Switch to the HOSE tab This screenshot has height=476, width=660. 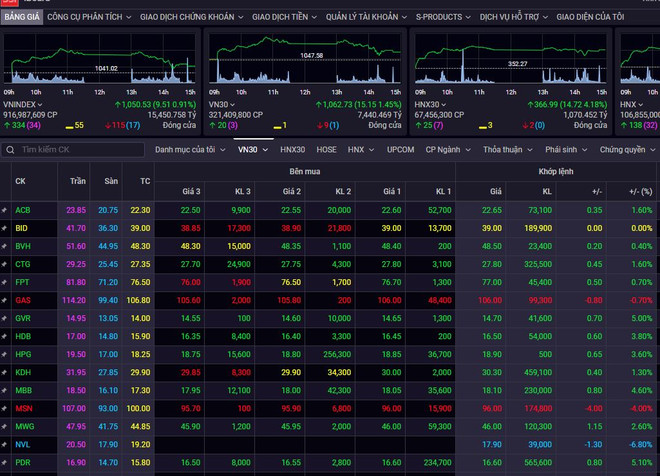point(326,149)
